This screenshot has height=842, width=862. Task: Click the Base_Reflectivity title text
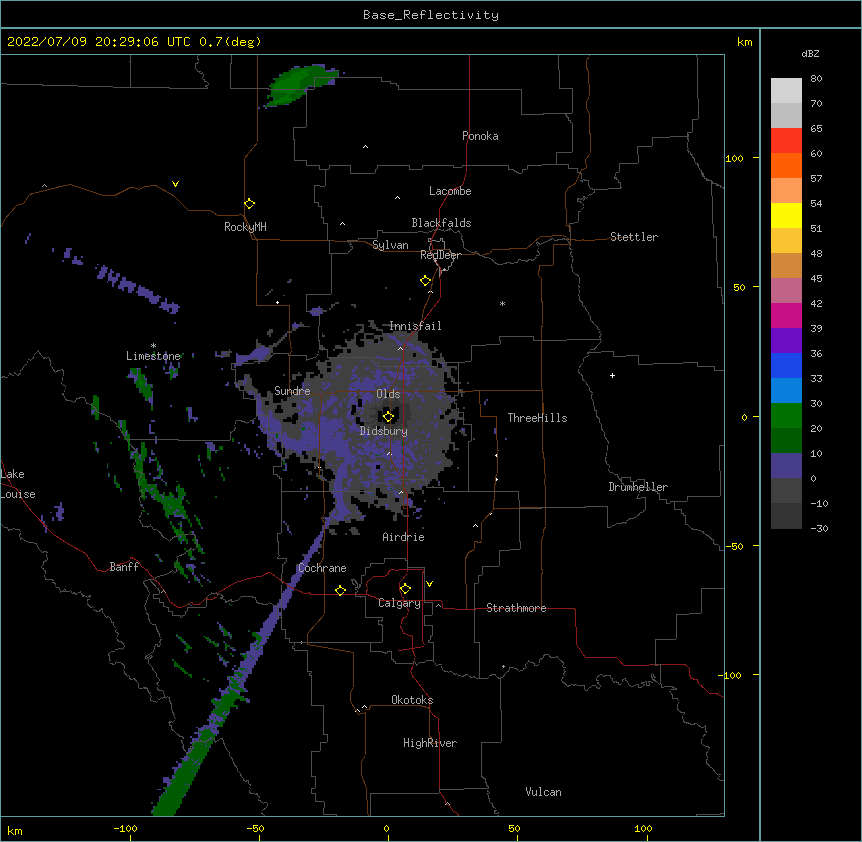tap(431, 15)
